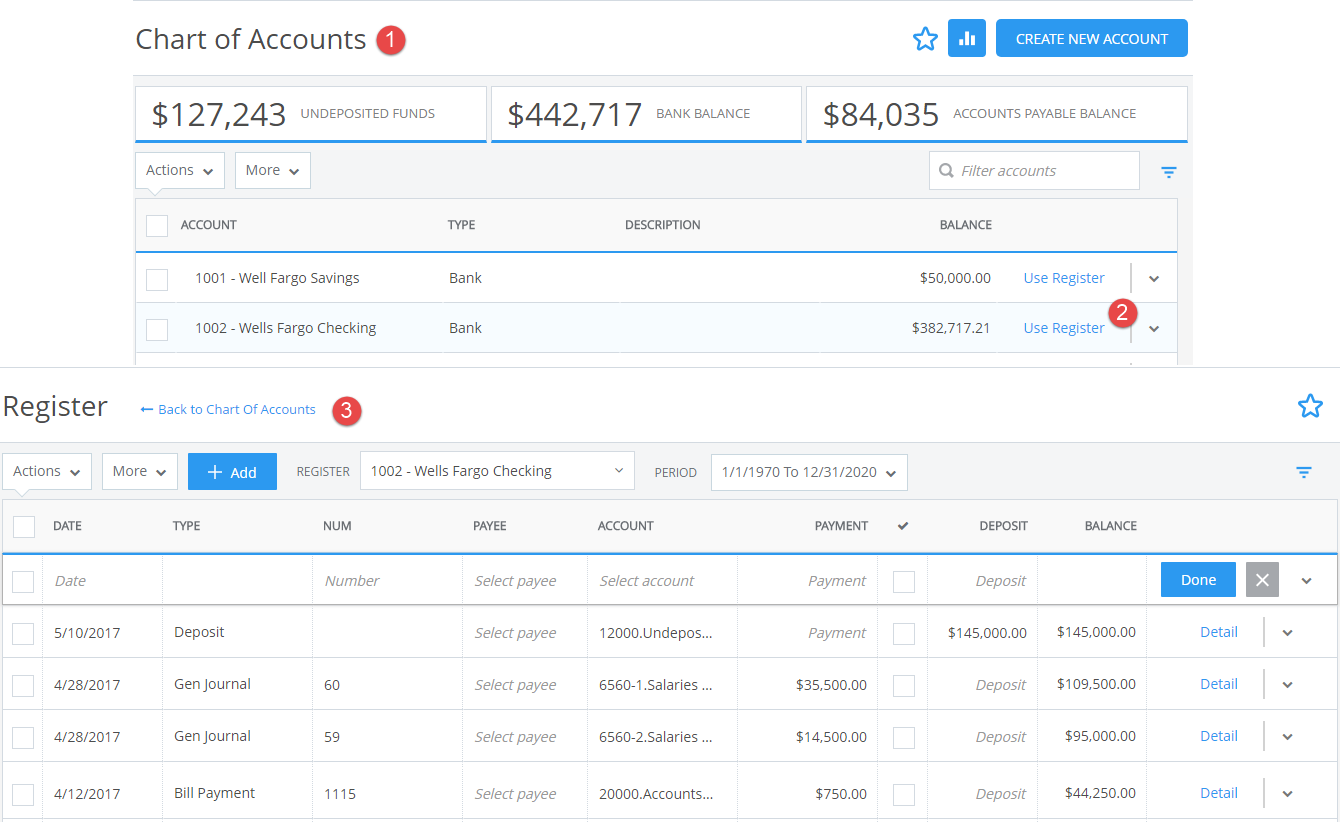Use Register for Wells Fargo Checking
The image size is (1340, 822).
[1064, 328]
